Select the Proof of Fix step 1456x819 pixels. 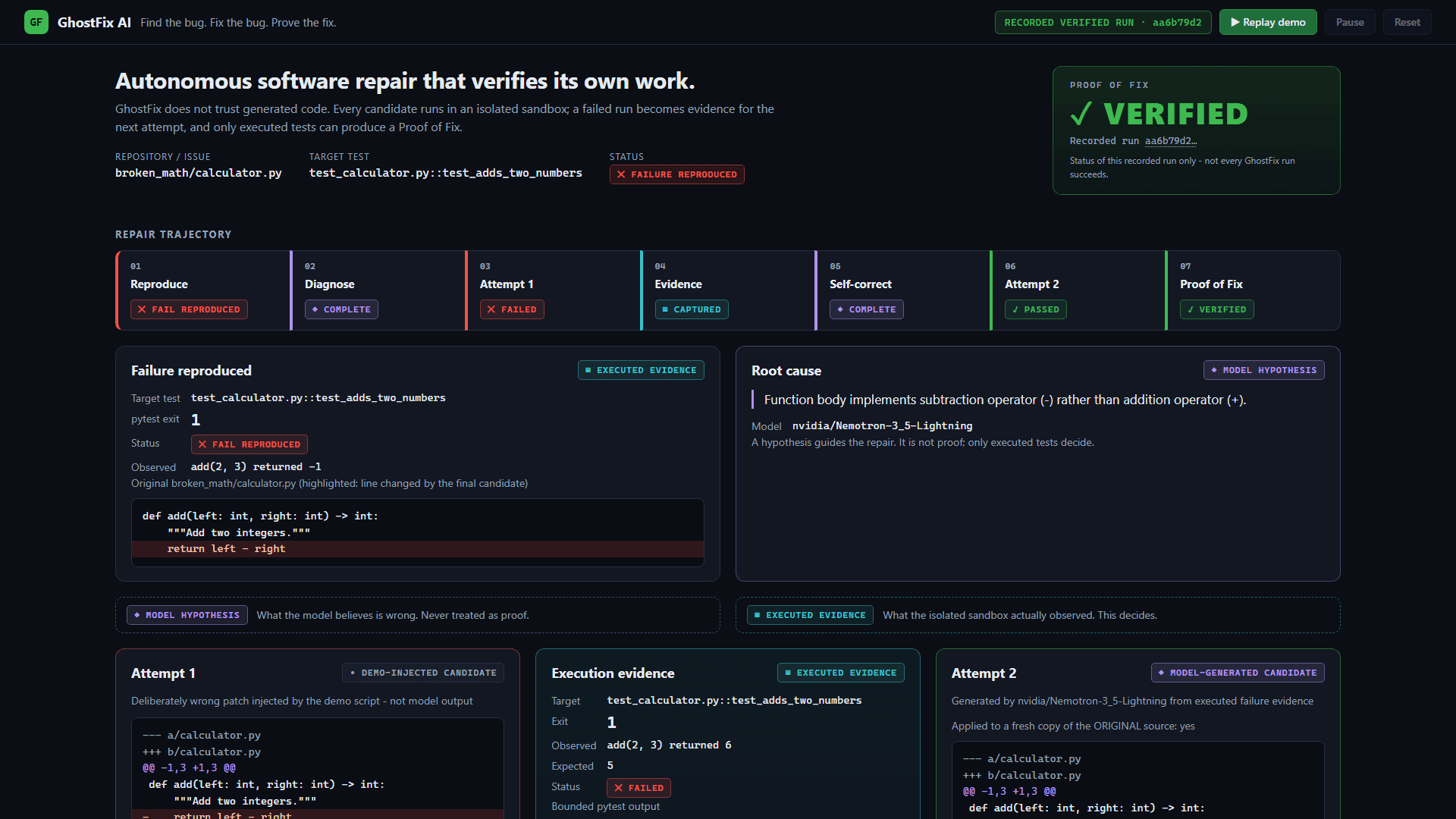1253,290
